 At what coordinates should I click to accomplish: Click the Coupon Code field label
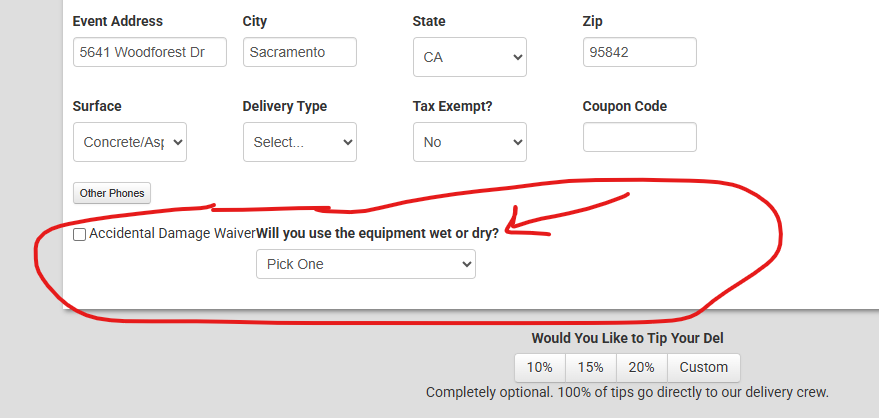(x=624, y=106)
